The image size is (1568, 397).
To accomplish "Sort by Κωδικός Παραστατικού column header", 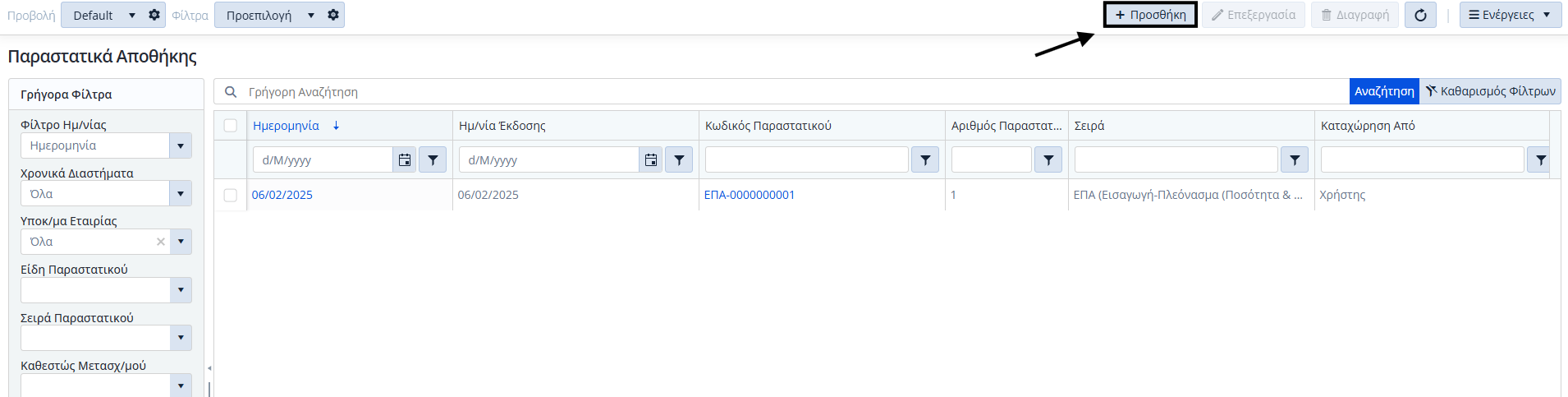I will point(768,126).
